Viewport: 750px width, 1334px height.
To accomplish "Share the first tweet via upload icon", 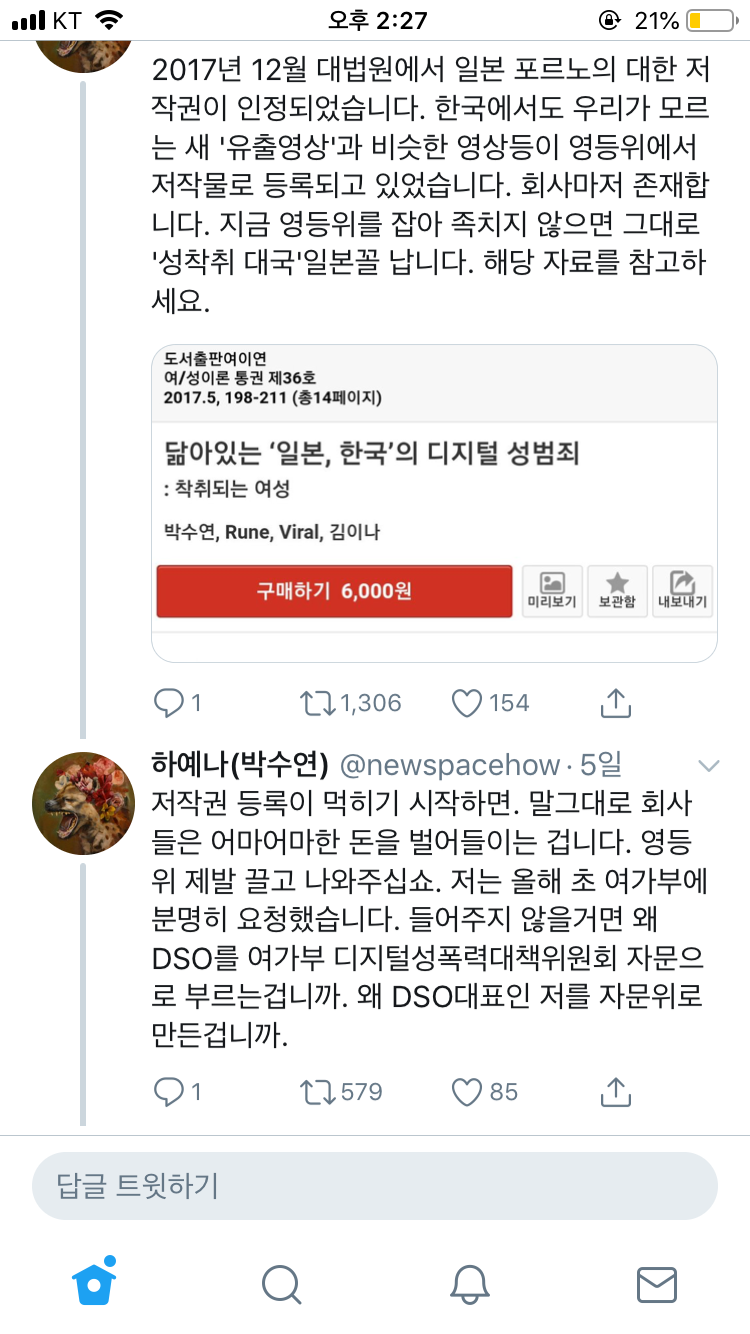I will [x=616, y=703].
